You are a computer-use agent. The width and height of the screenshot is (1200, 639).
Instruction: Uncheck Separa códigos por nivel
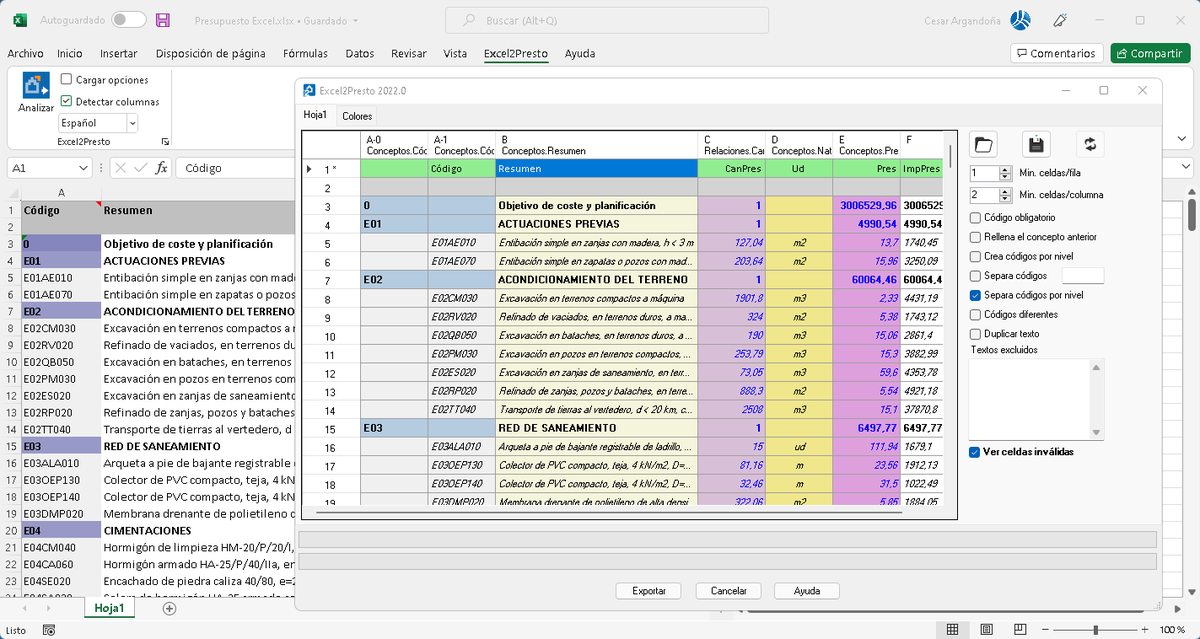point(975,295)
